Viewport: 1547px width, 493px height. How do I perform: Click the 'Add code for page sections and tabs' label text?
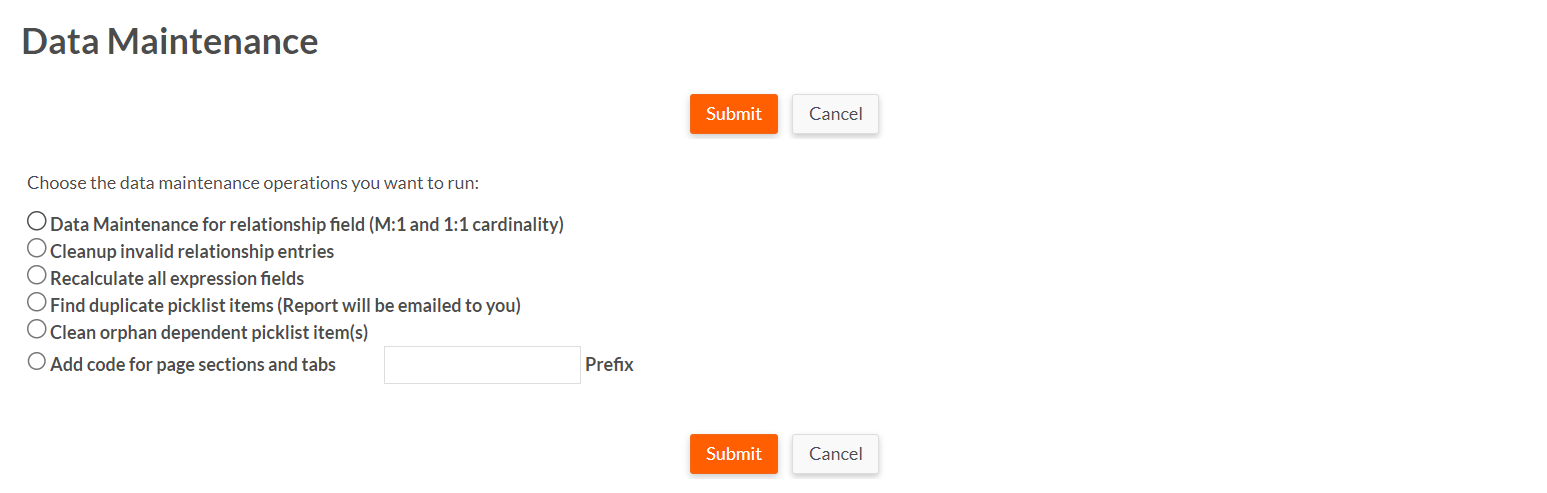(193, 365)
